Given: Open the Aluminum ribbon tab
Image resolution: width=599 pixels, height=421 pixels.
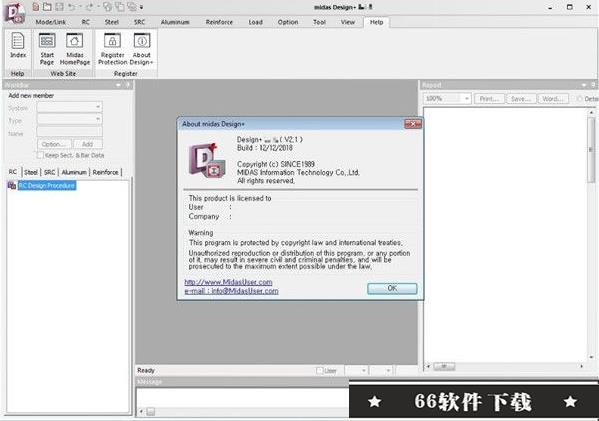Looking at the screenshot, I should click(175, 22).
